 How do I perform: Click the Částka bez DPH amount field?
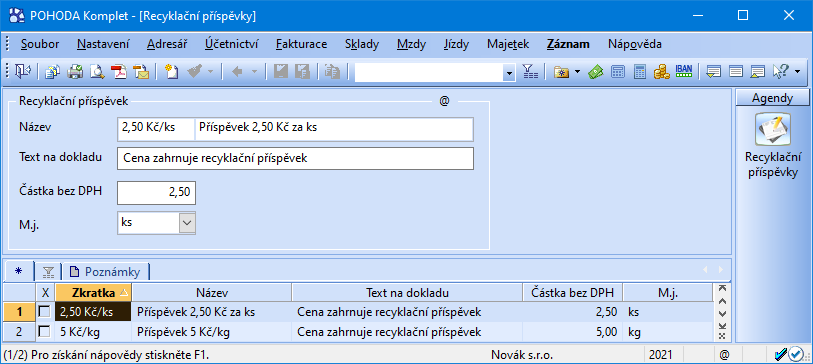coord(157,192)
